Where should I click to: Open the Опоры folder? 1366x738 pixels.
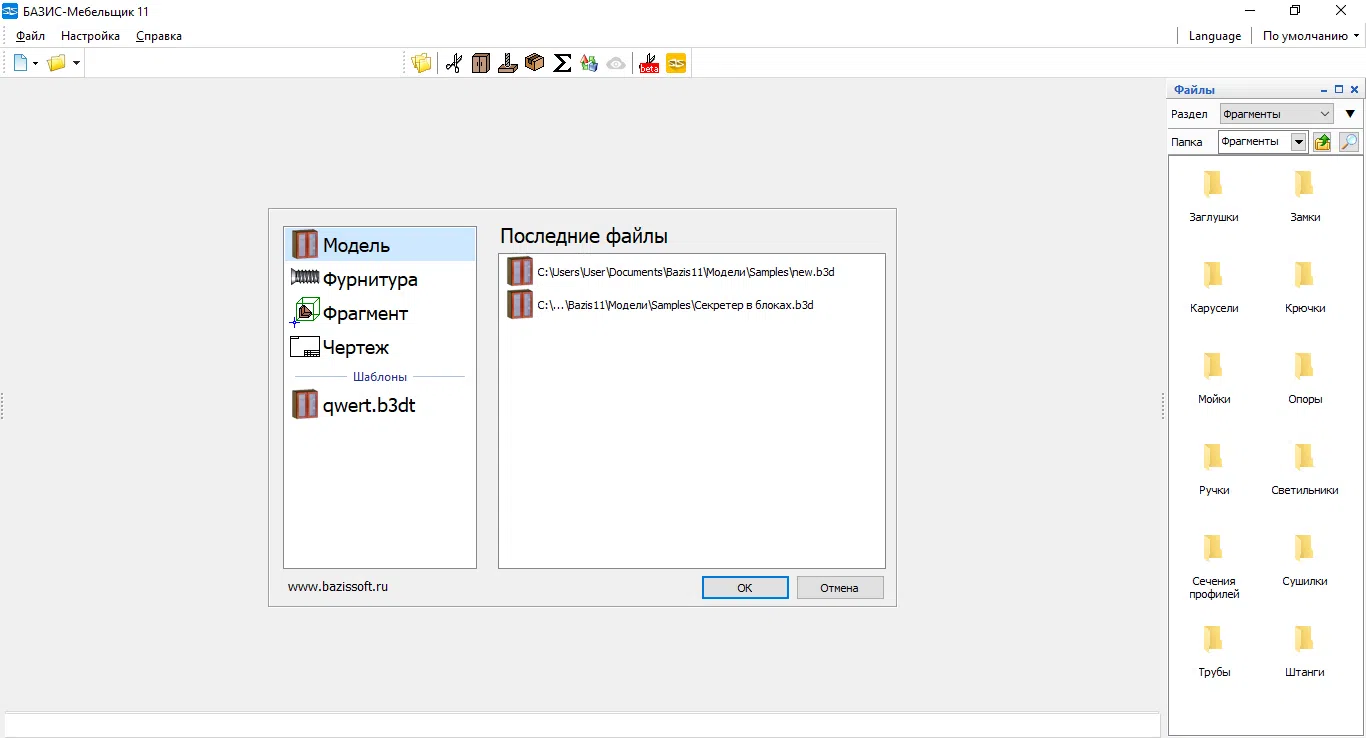[1305, 377]
